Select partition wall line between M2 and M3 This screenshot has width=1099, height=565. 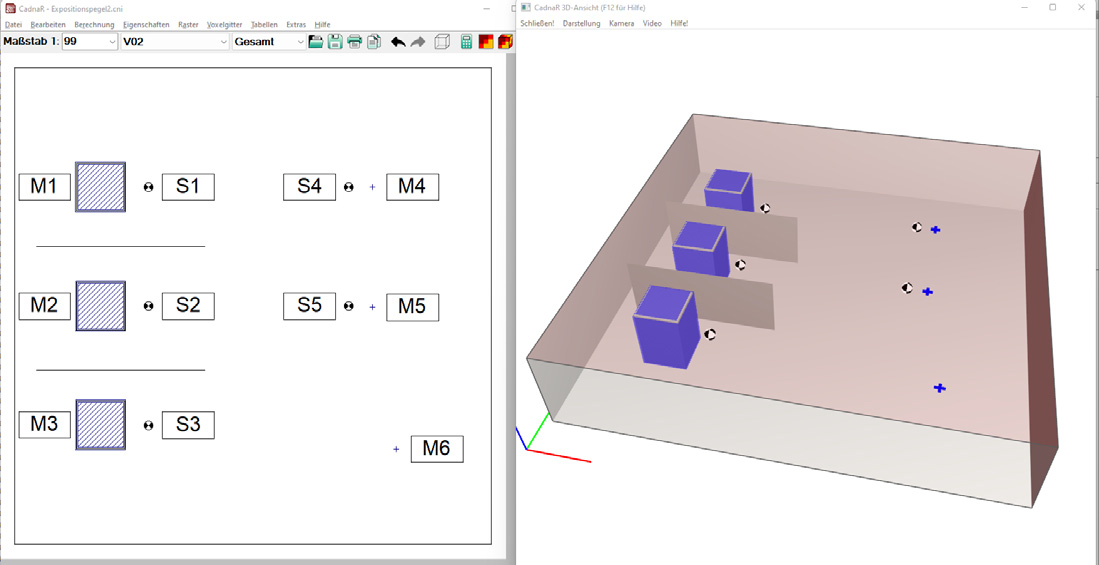click(x=121, y=369)
